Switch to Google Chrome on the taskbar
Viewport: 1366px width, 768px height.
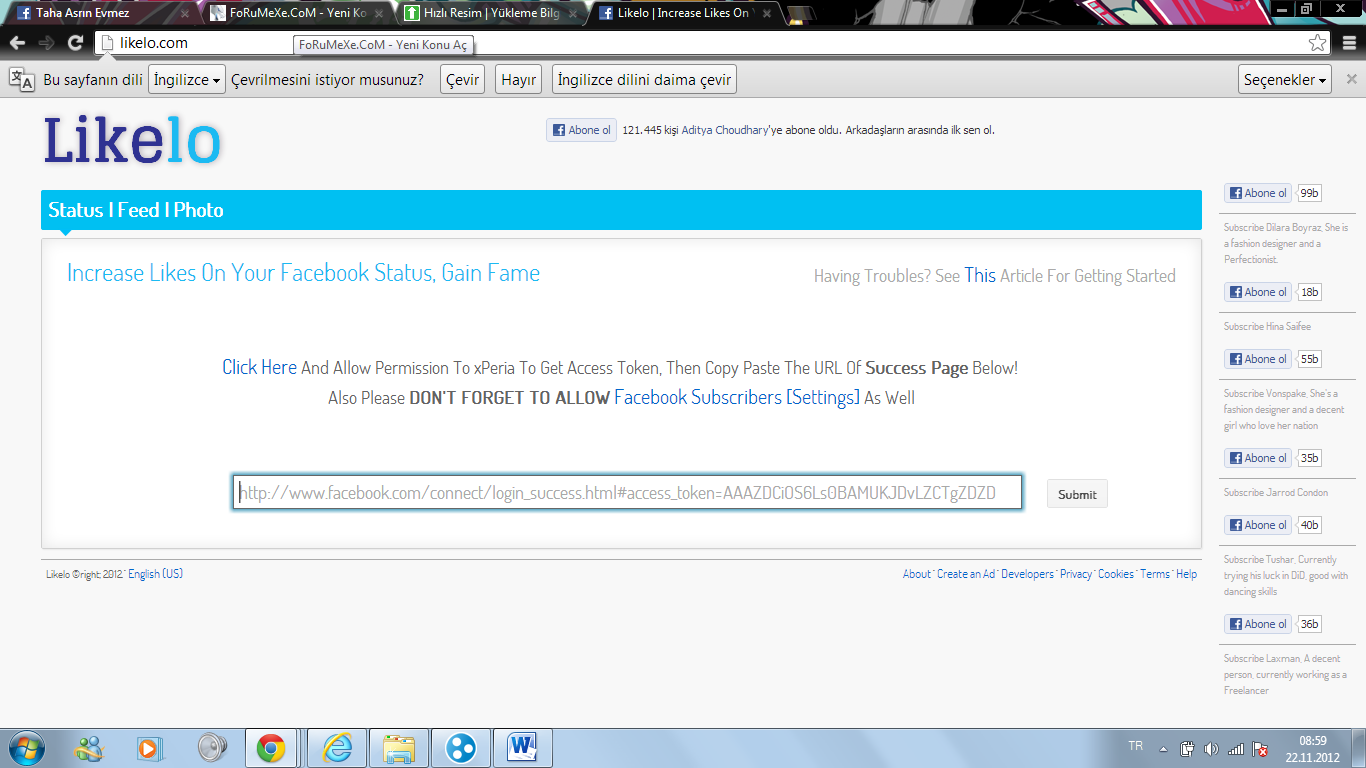click(x=271, y=748)
